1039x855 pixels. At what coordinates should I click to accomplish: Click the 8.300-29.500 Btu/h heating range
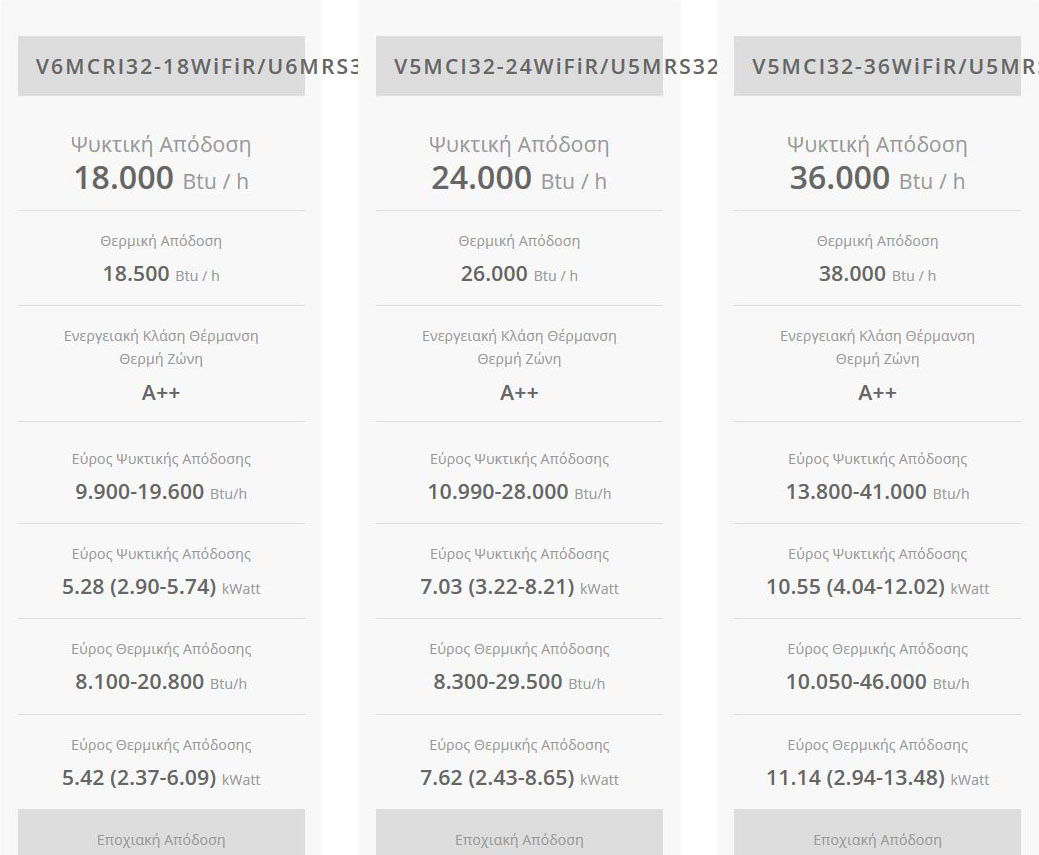coord(519,682)
